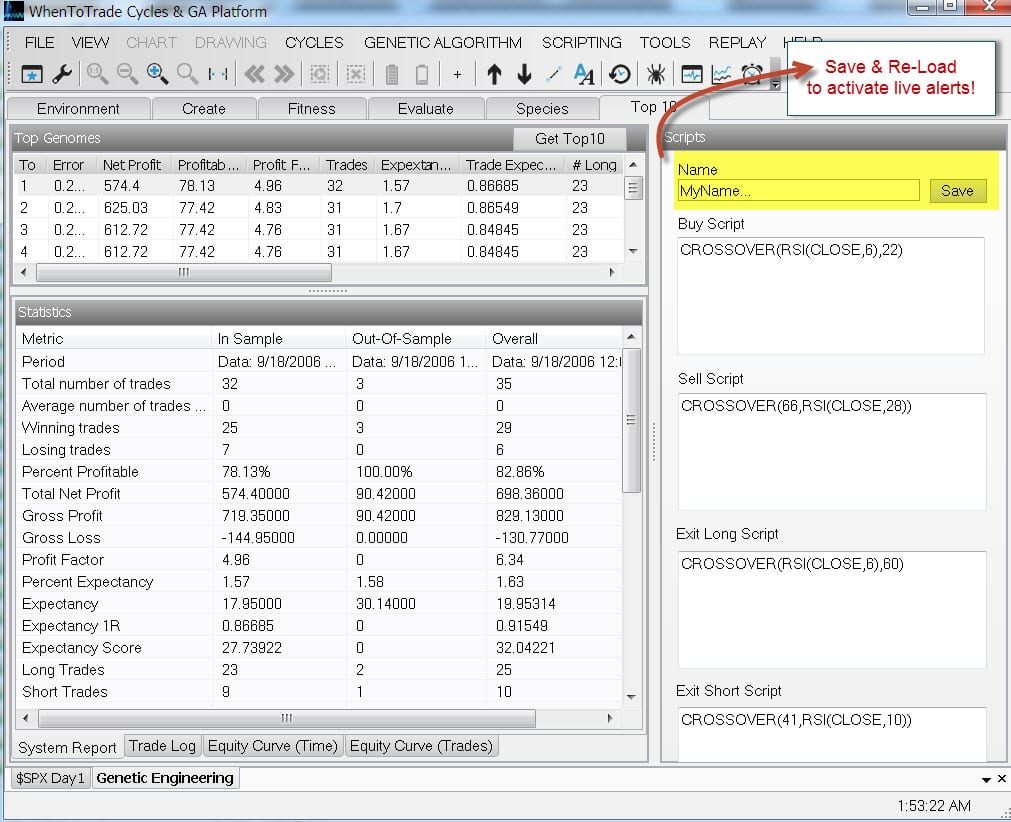Open settings with the wrench icon
The width and height of the screenshot is (1011, 822).
[x=62, y=75]
